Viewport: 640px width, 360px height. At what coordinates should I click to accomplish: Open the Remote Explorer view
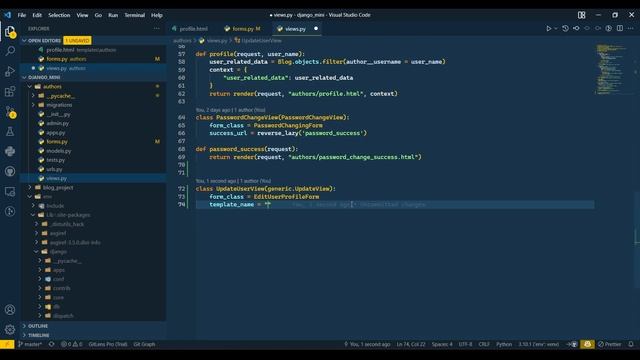10,191
